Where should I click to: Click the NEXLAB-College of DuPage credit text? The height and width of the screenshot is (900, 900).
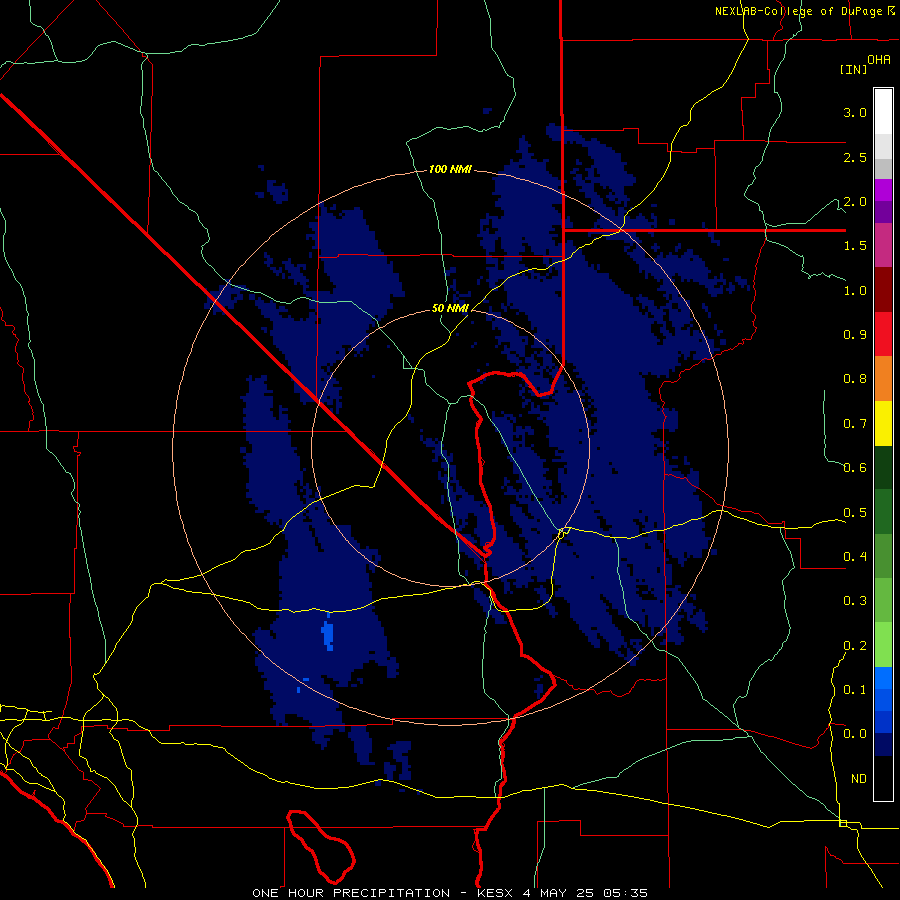(x=804, y=11)
